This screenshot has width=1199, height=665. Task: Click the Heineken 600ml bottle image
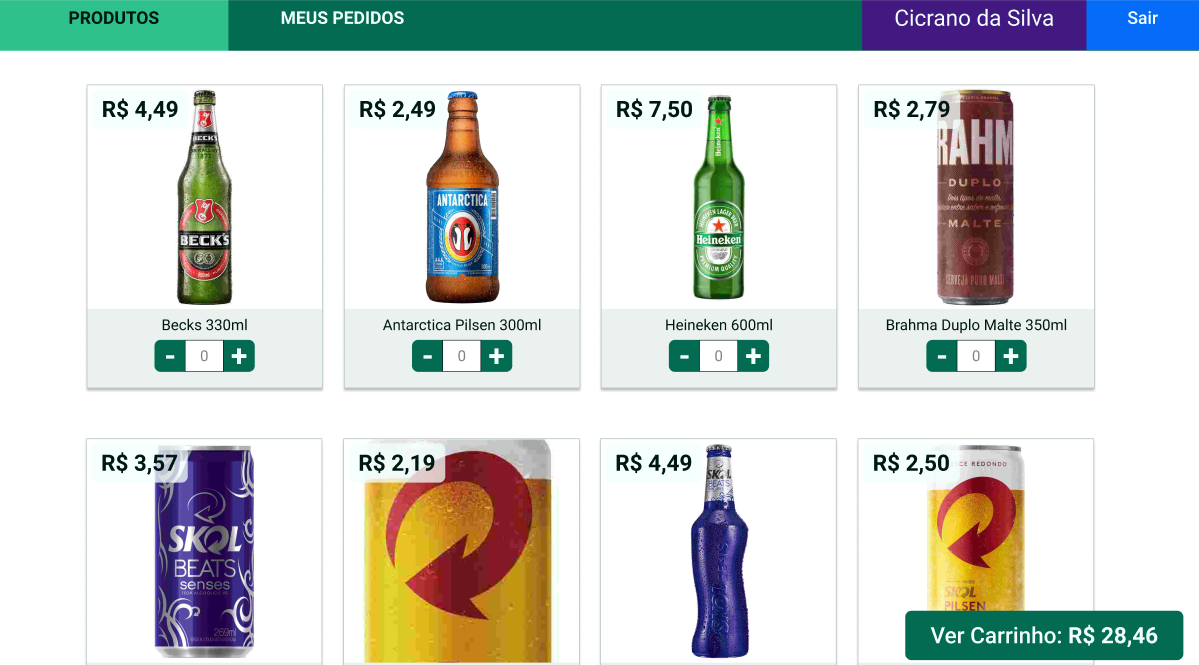coord(718,197)
